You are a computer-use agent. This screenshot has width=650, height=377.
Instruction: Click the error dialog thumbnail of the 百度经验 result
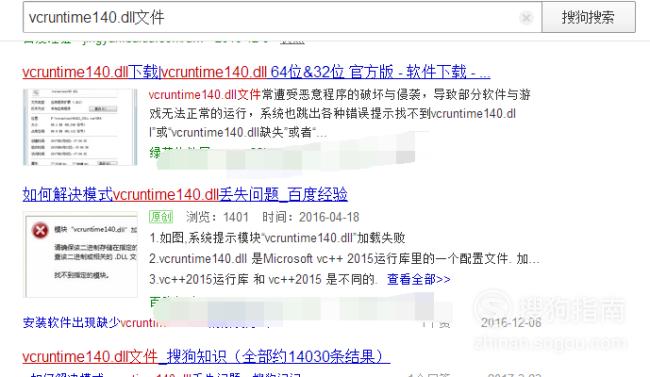pos(80,255)
